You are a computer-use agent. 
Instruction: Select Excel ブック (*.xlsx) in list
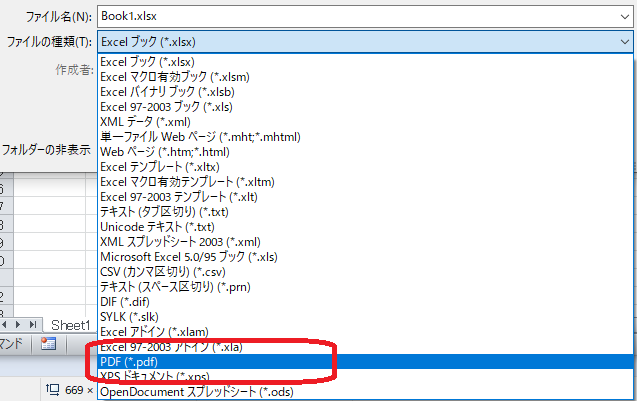[x=366, y=62]
